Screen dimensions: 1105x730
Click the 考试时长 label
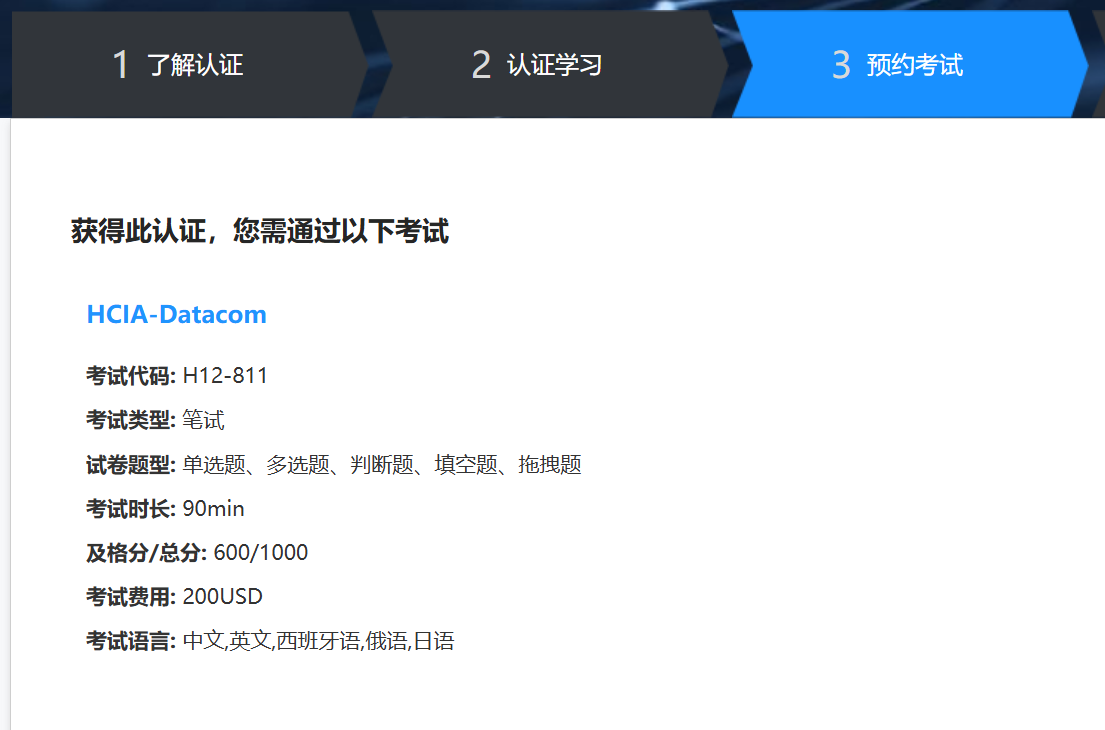click(130, 509)
